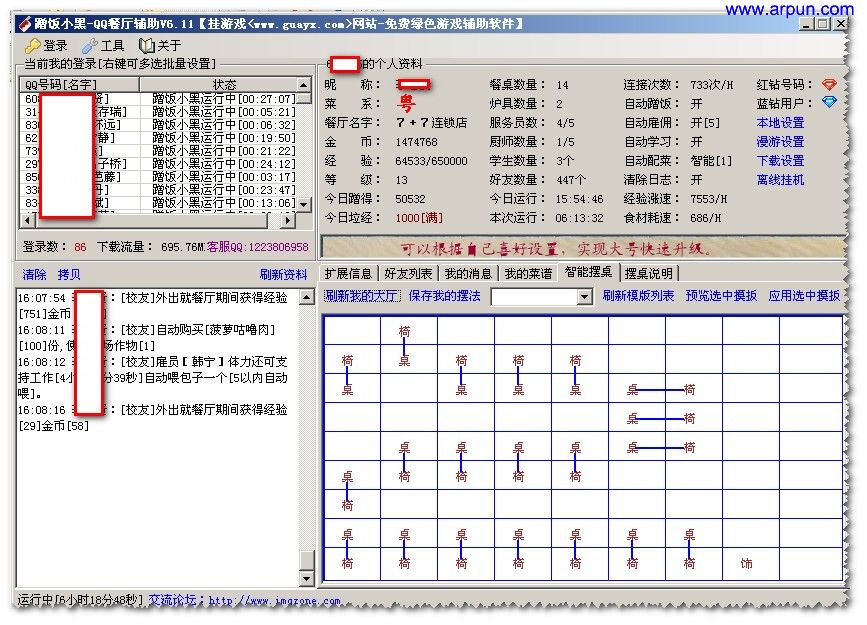Click 离线挂机 link
The image size is (867, 625).
tap(780, 180)
